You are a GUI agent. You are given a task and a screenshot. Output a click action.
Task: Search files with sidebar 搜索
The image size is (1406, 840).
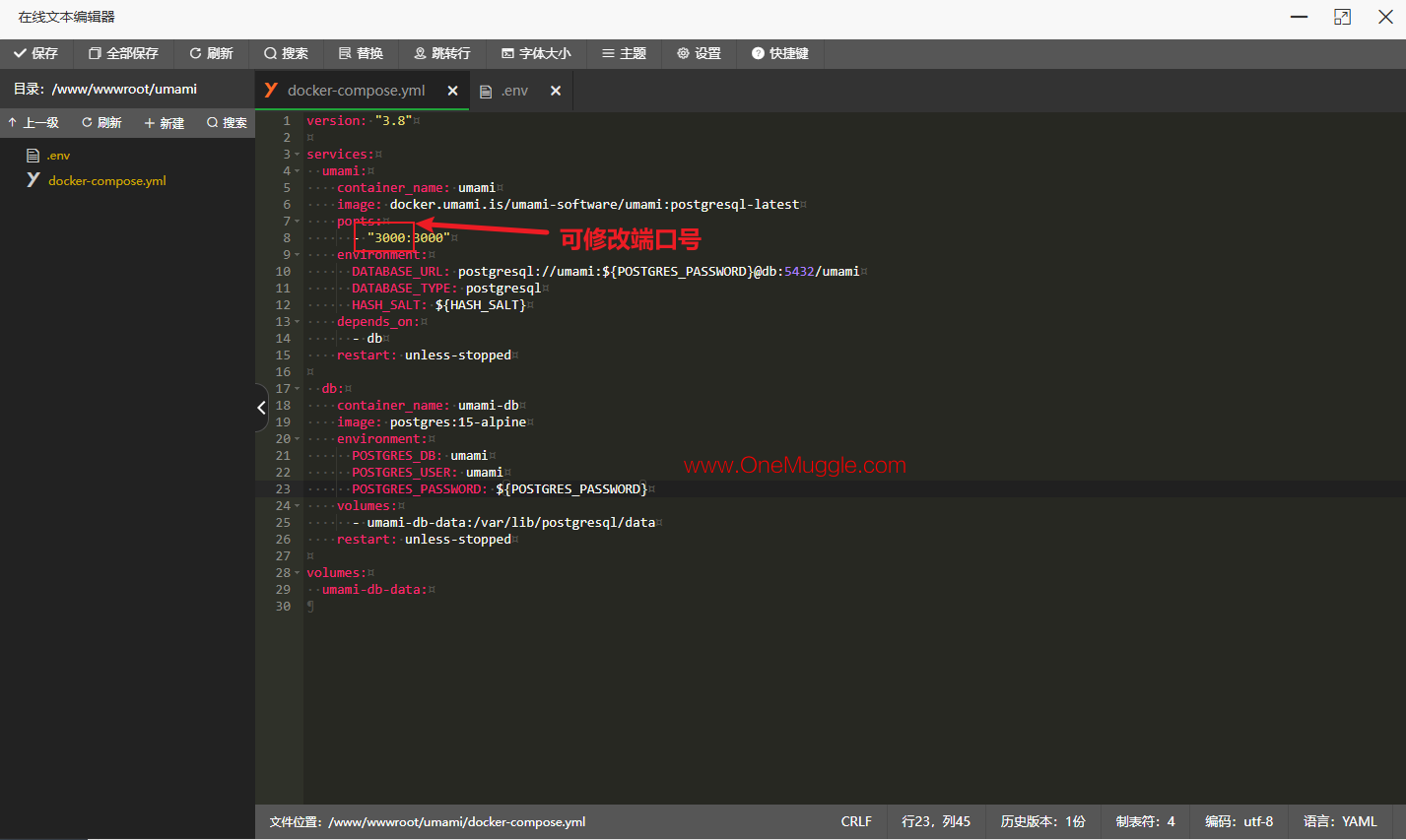pyautogui.click(x=227, y=123)
